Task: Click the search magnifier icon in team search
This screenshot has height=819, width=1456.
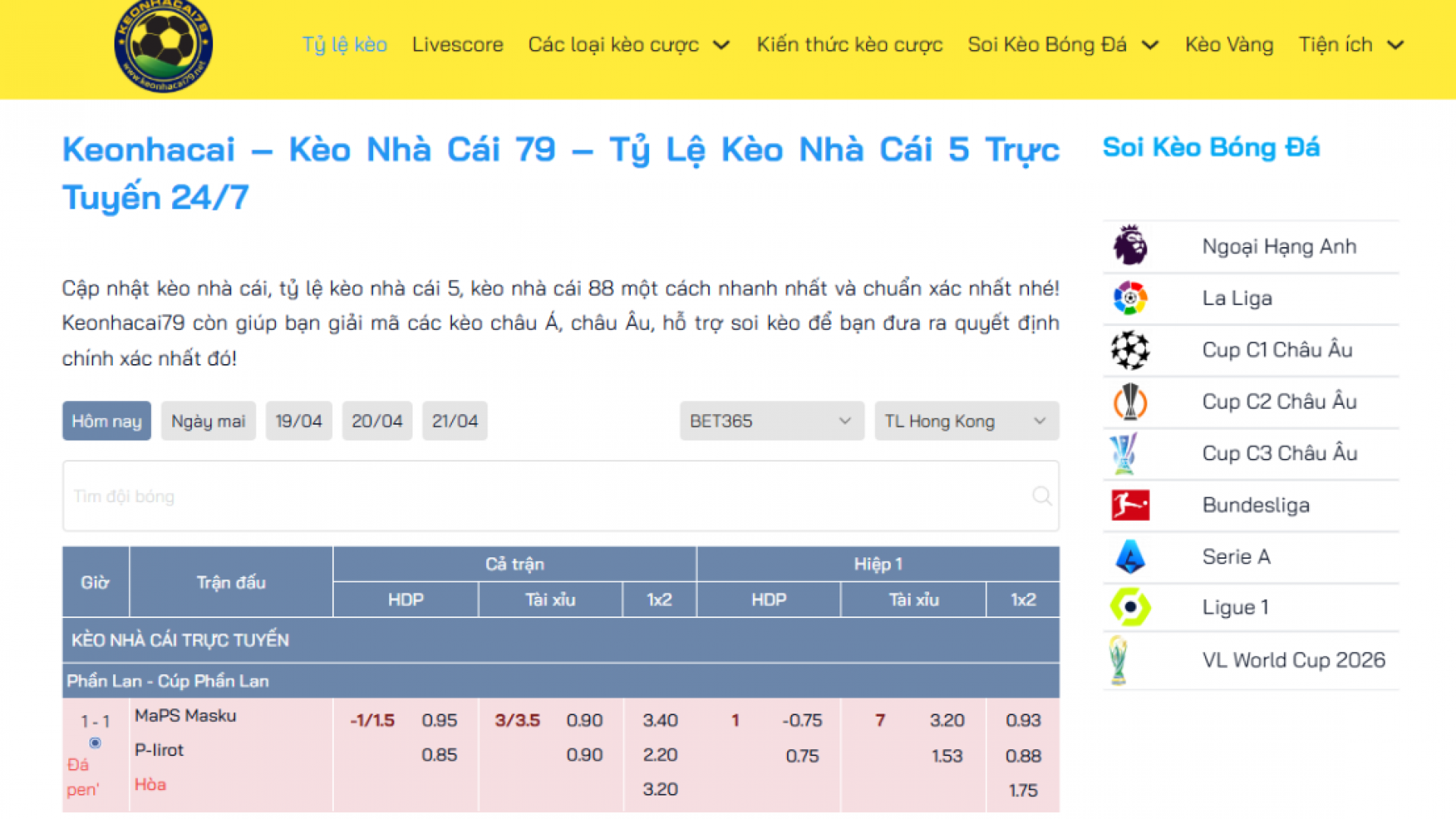Action: pos(1042,496)
